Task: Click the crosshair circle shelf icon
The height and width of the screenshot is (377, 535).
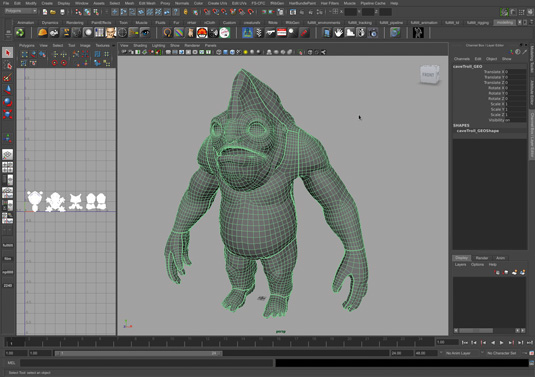Action: [x=122, y=33]
